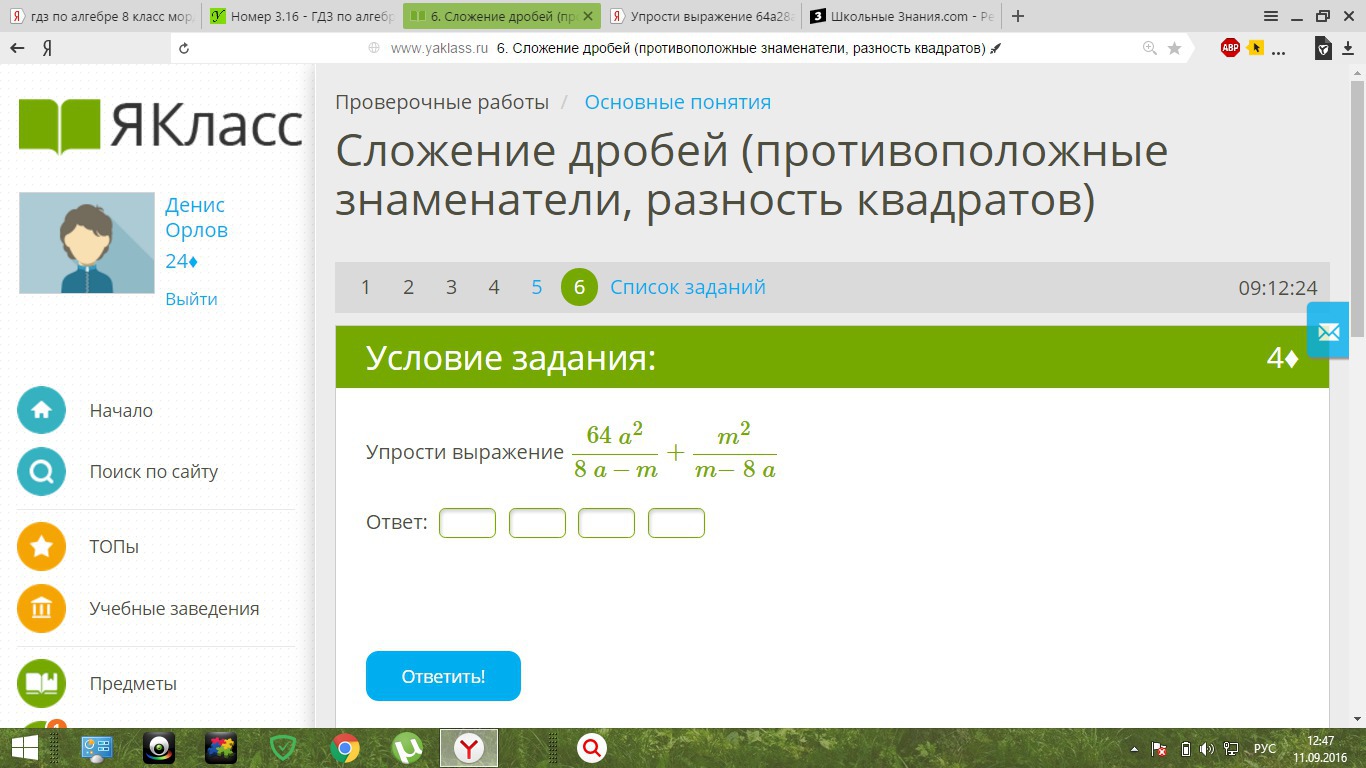Switch to the 'Школьные Знания.com' tab
The height and width of the screenshot is (768, 1366).
(x=902, y=16)
